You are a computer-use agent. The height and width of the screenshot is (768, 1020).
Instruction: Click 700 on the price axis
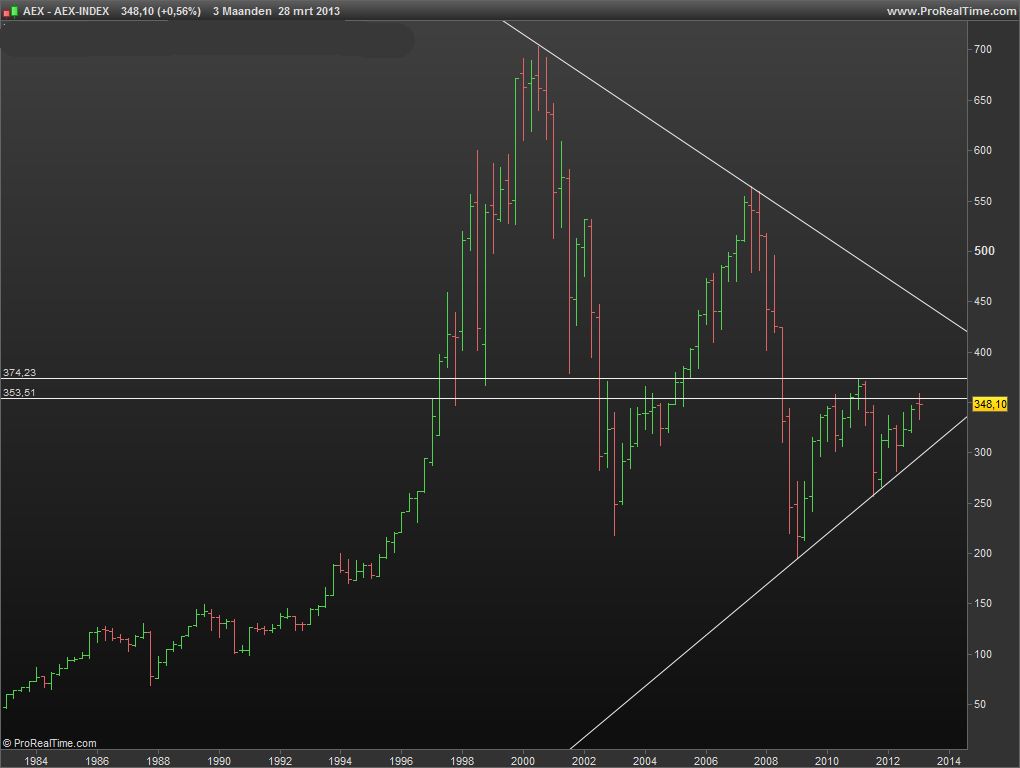pyautogui.click(x=983, y=49)
